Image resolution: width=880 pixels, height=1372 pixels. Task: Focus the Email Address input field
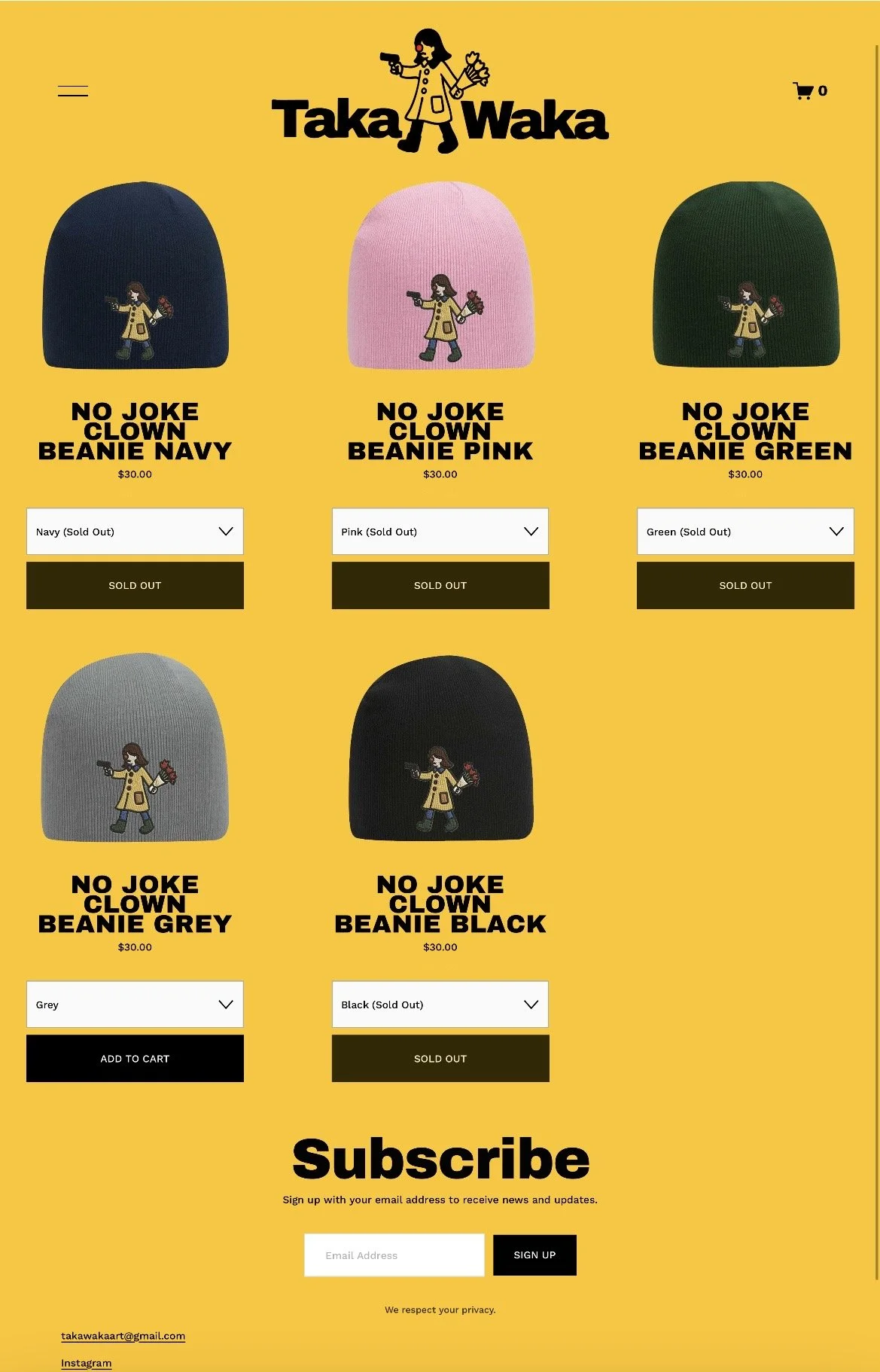tap(394, 1255)
